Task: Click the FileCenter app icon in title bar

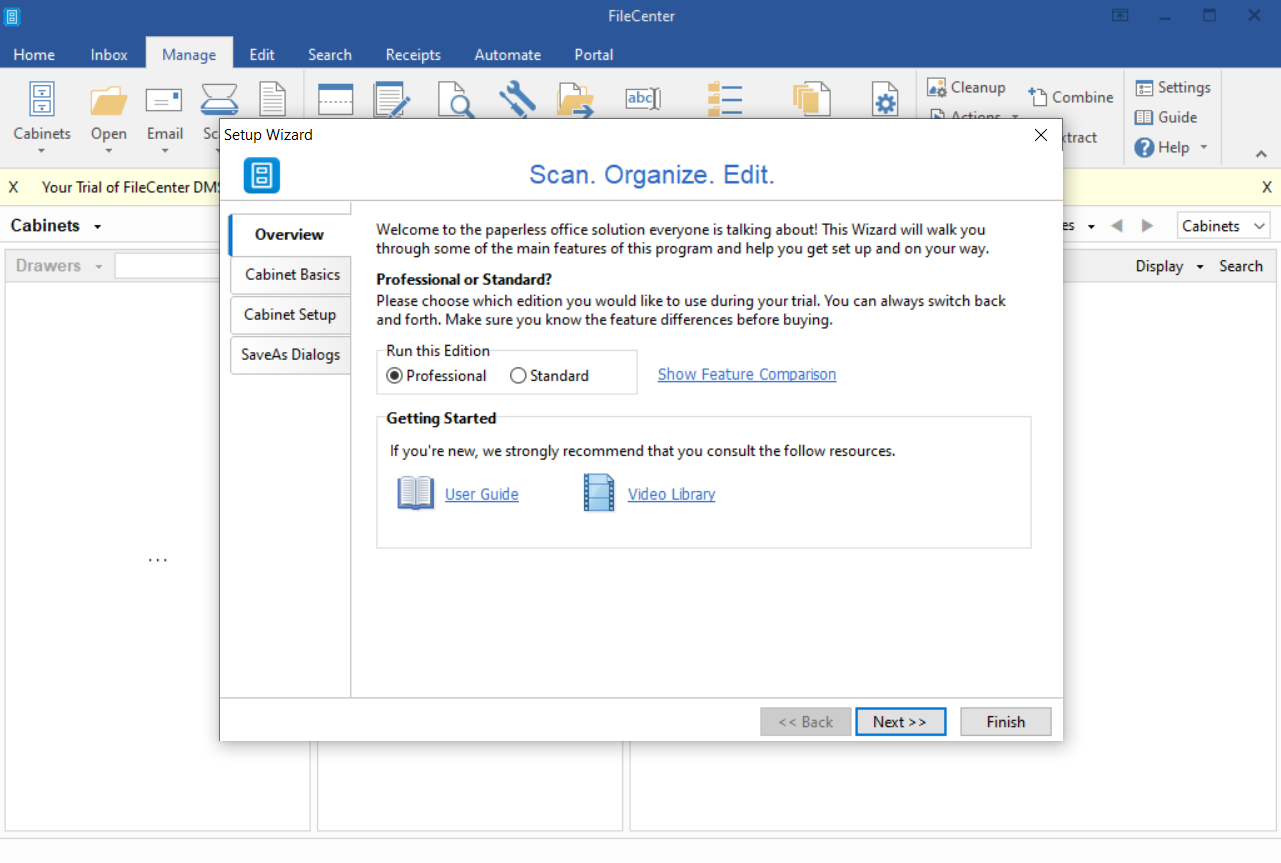Action: tap(12, 15)
